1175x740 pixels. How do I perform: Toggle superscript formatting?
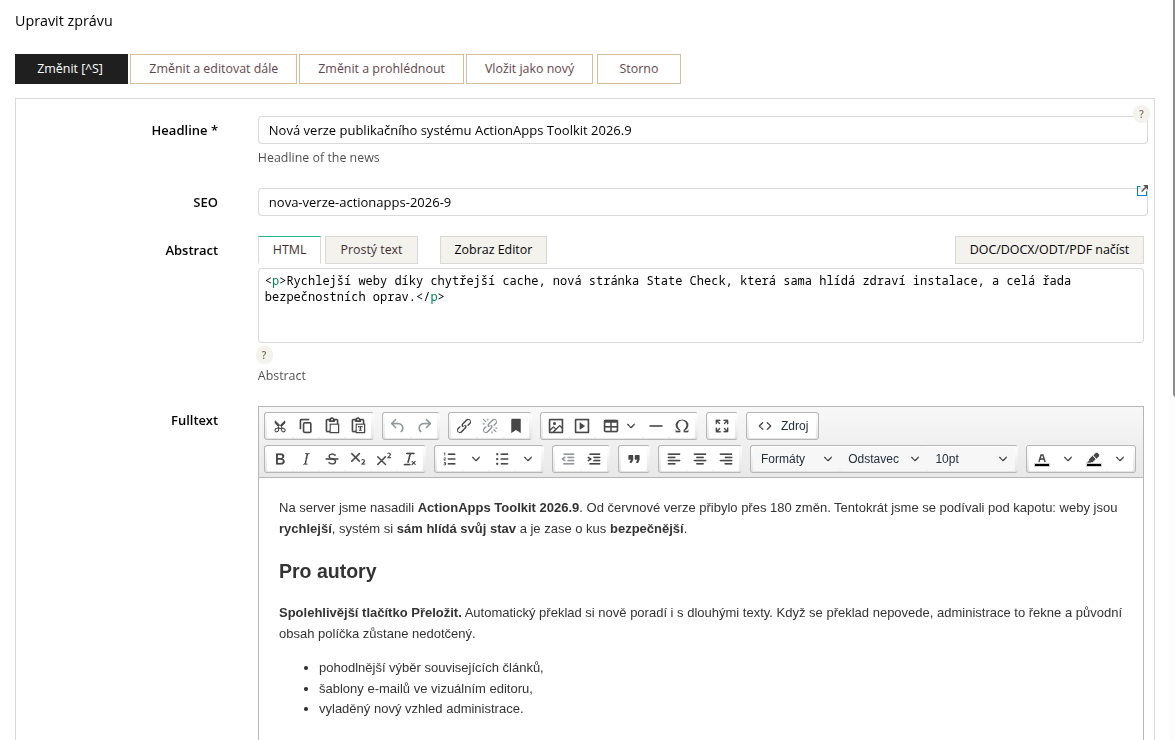tap(384, 459)
